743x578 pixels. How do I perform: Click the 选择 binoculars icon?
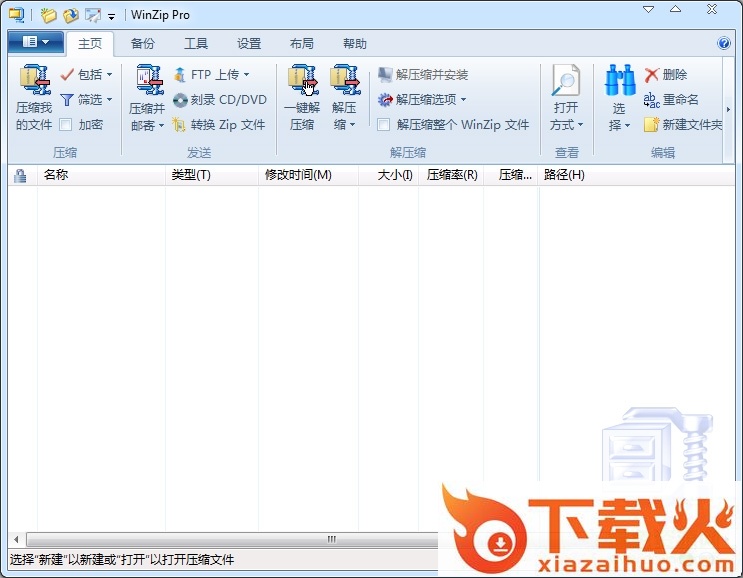[x=619, y=81]
